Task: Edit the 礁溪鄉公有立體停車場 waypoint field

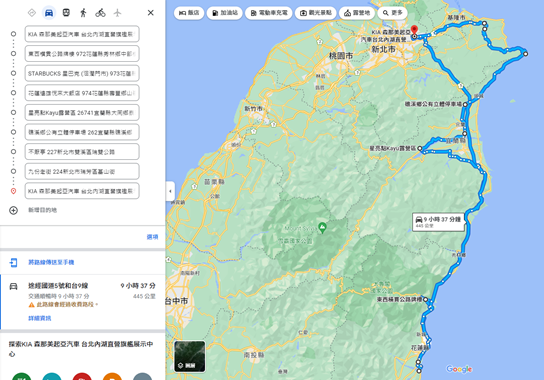Action: [82, 132]
